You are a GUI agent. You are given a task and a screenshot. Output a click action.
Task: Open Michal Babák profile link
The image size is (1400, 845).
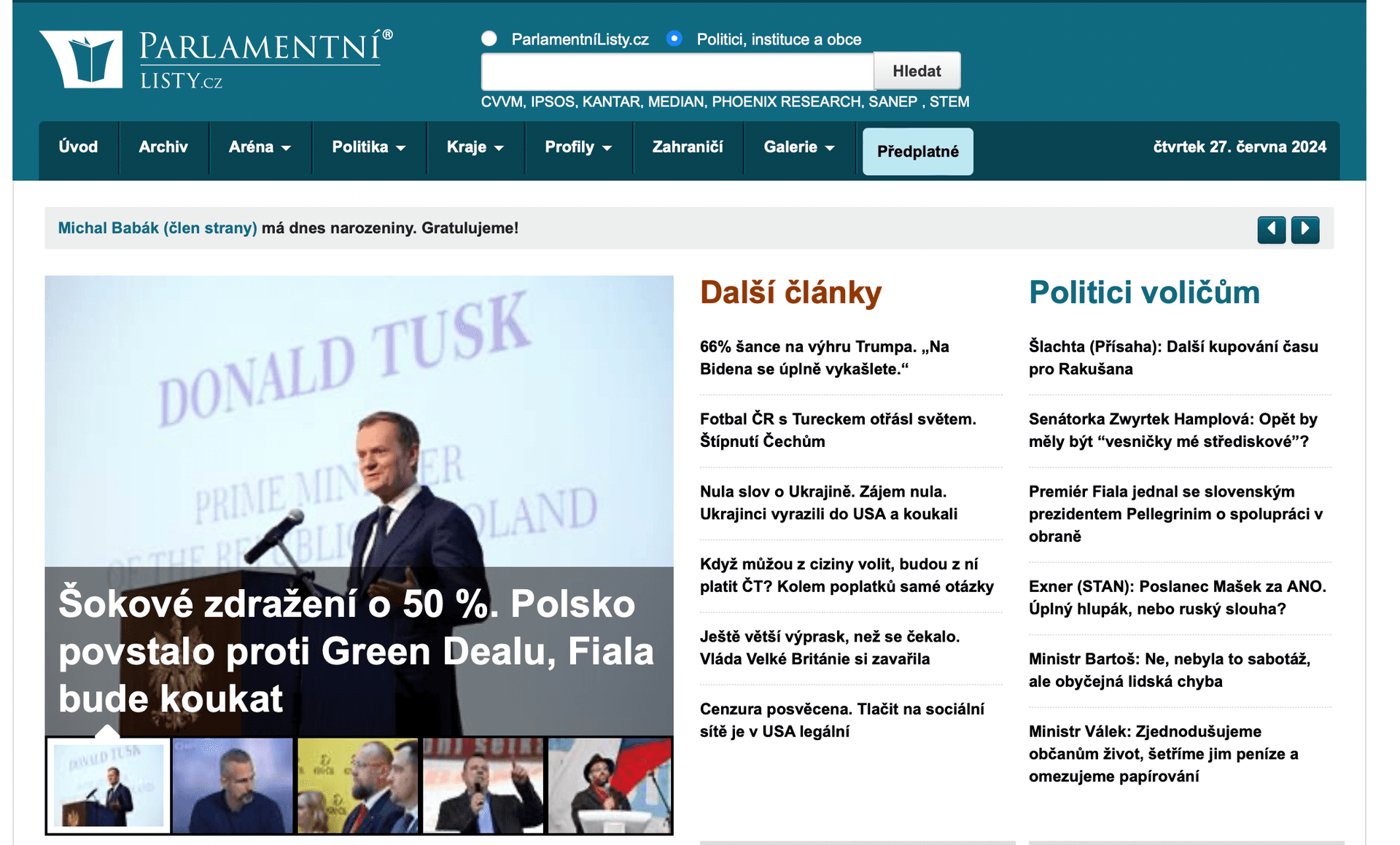click(157, 228)
